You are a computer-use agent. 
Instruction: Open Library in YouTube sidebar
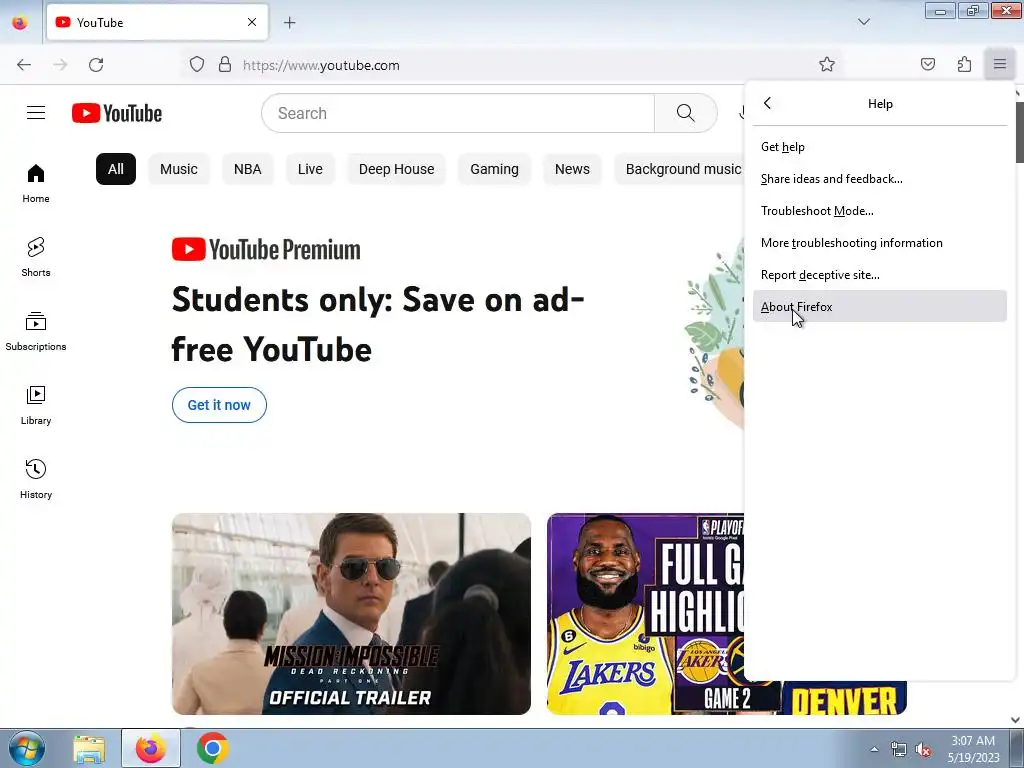pos(36,405)
